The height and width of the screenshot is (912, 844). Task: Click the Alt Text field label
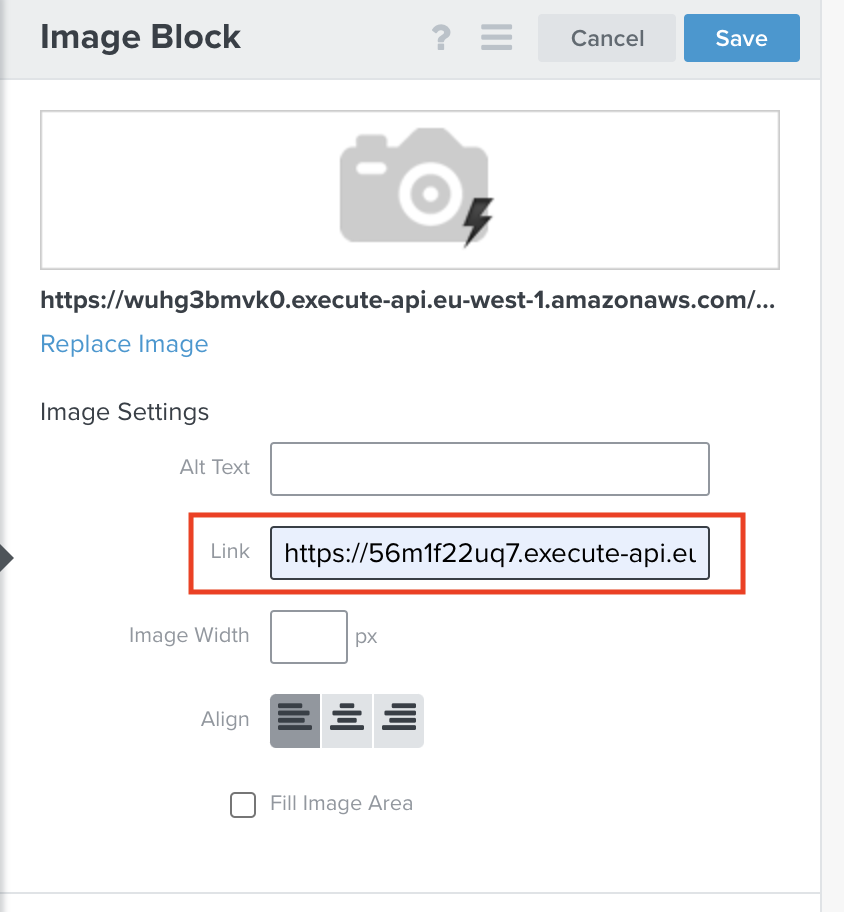pyautogui.click(x=215, y=468)
